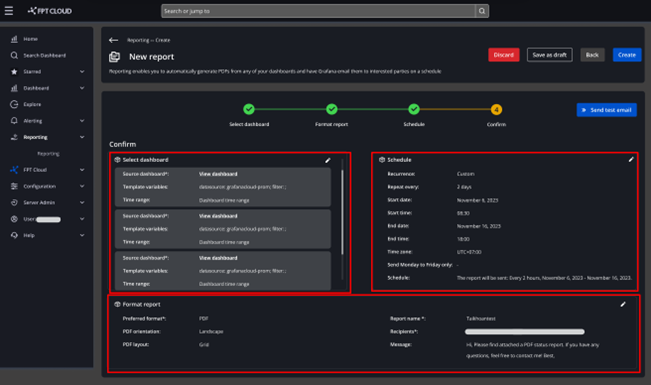This screenshot has height=385, width=651.
Task: Click Send test email
Action: (x=607, y=110)
